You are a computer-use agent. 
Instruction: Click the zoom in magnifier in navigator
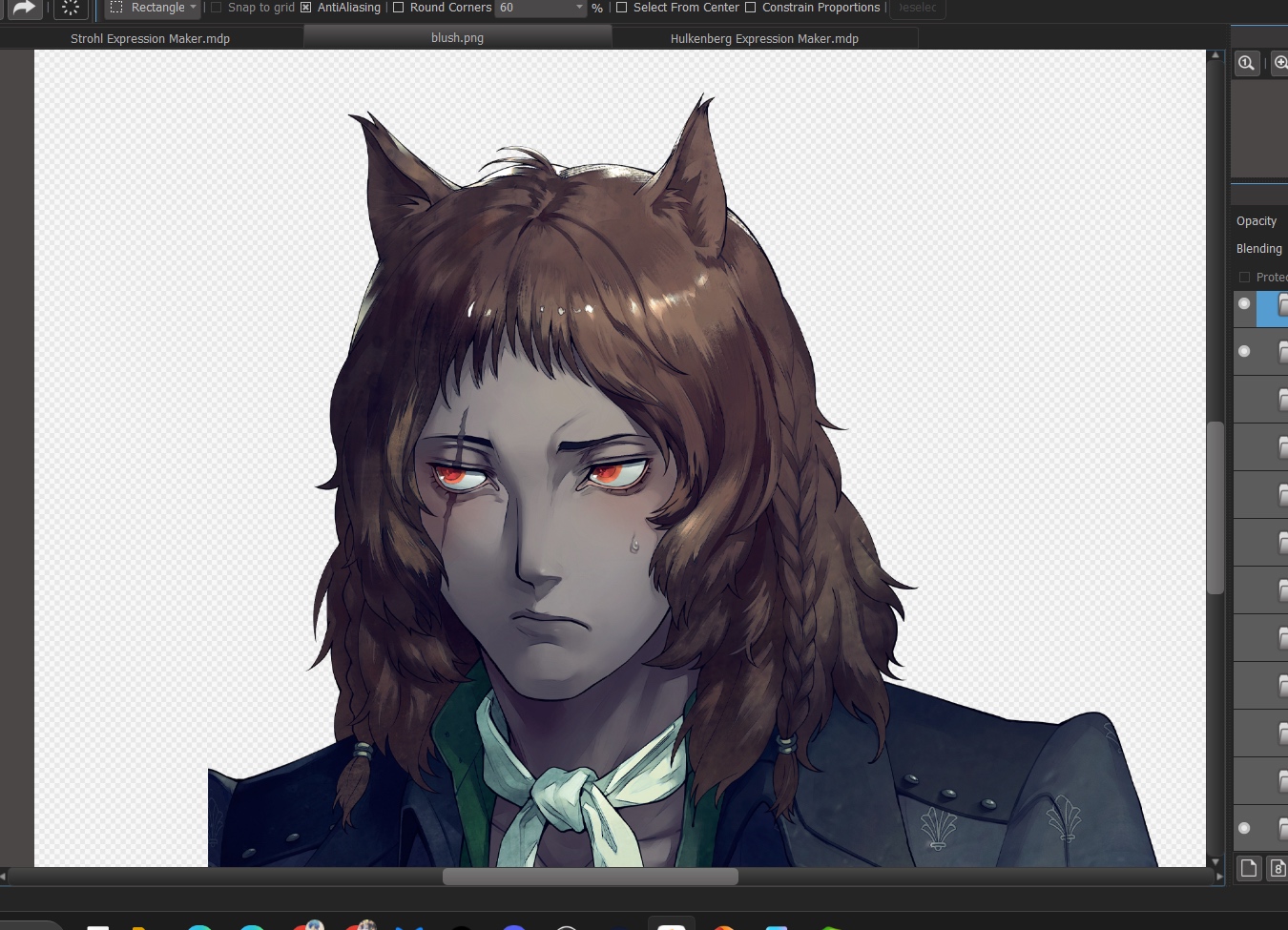tap(1280, 63)
